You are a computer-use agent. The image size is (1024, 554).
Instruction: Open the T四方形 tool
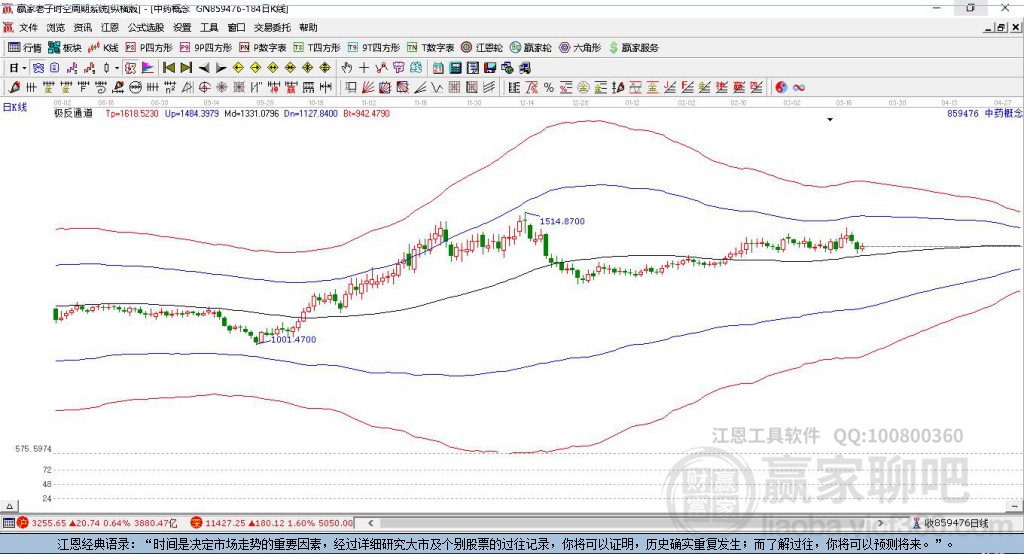(317, 48)
